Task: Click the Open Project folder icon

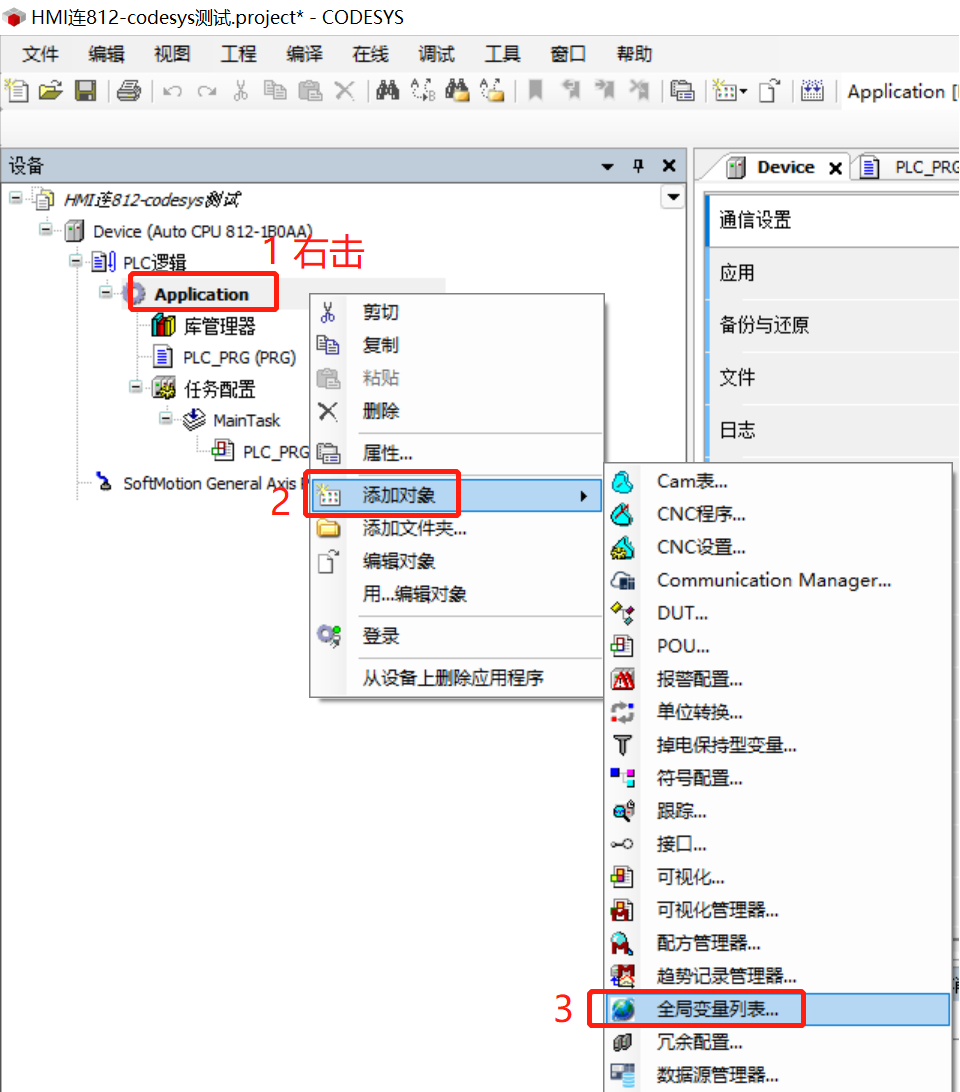Action: tap(50, 91)
